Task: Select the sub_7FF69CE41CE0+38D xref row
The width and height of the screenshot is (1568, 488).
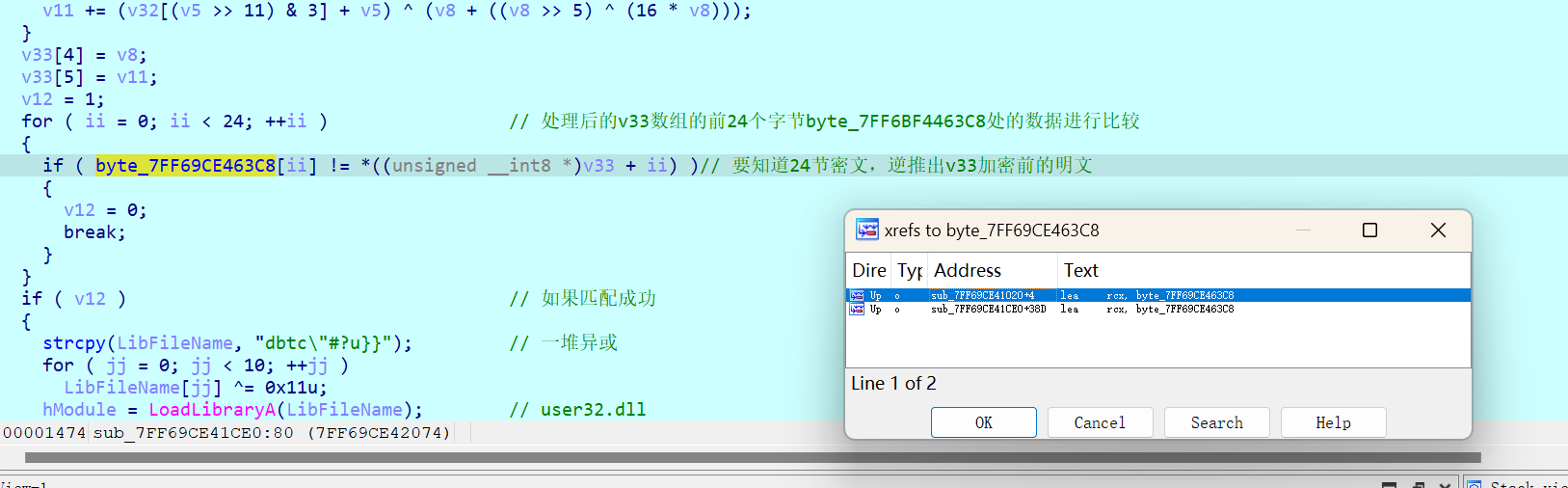Action: 1158,309
